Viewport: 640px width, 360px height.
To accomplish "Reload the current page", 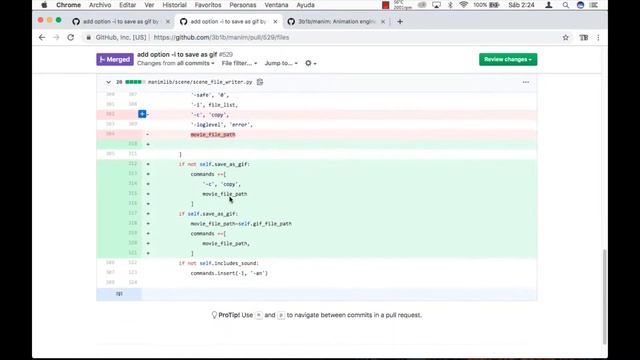I will click(71, 37).
